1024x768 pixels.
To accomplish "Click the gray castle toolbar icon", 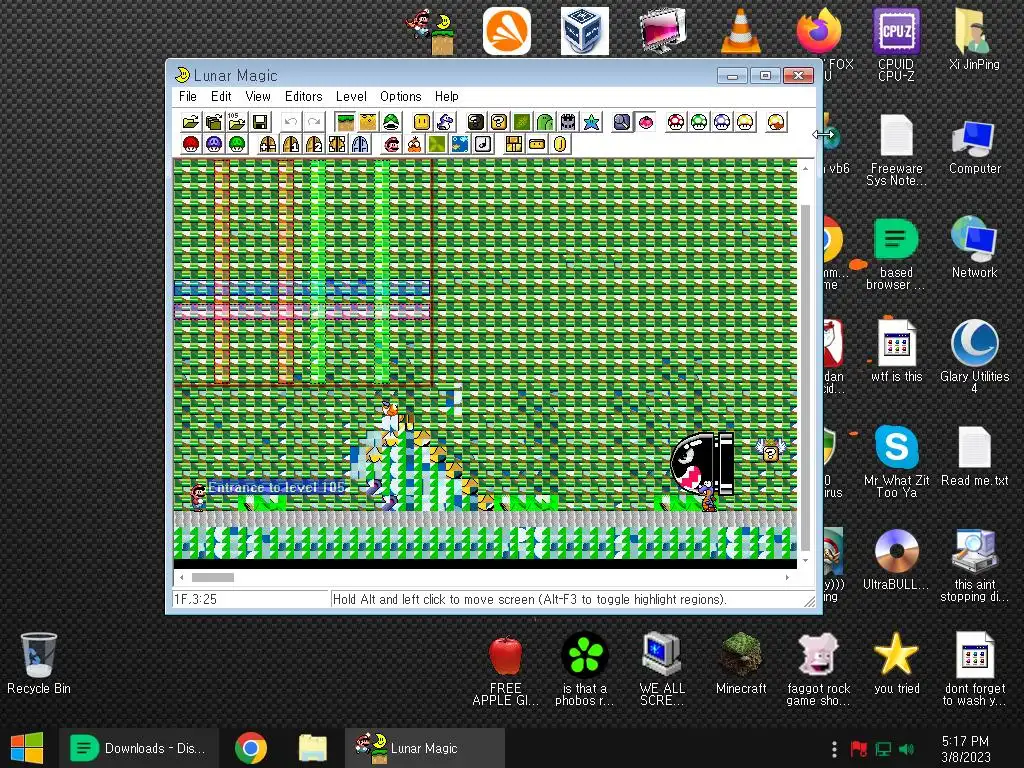I will [x=568, y=122].
